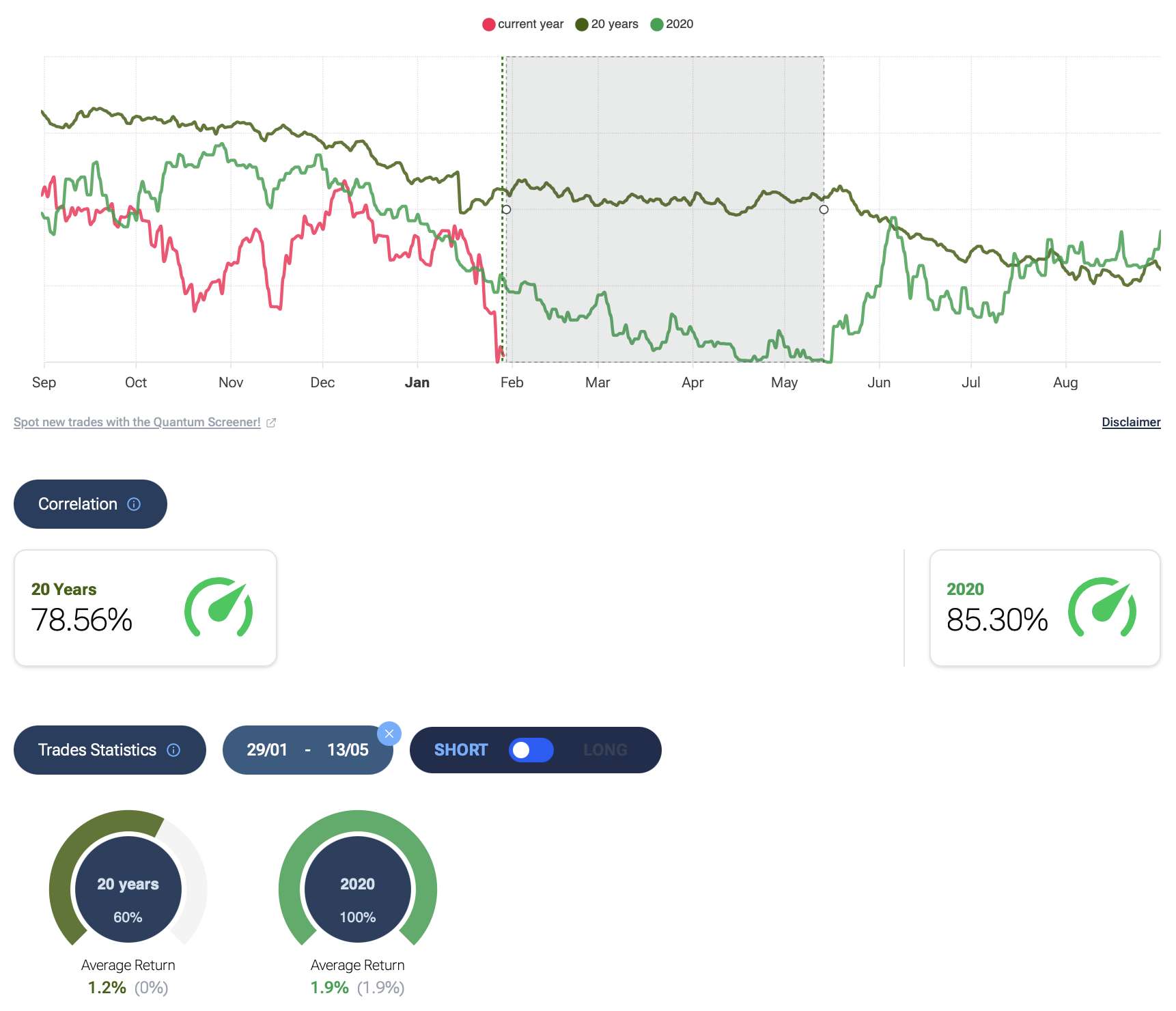1176x1011 pixels.
Task: Select the LONG option label
Action: [x=605, y=750]
